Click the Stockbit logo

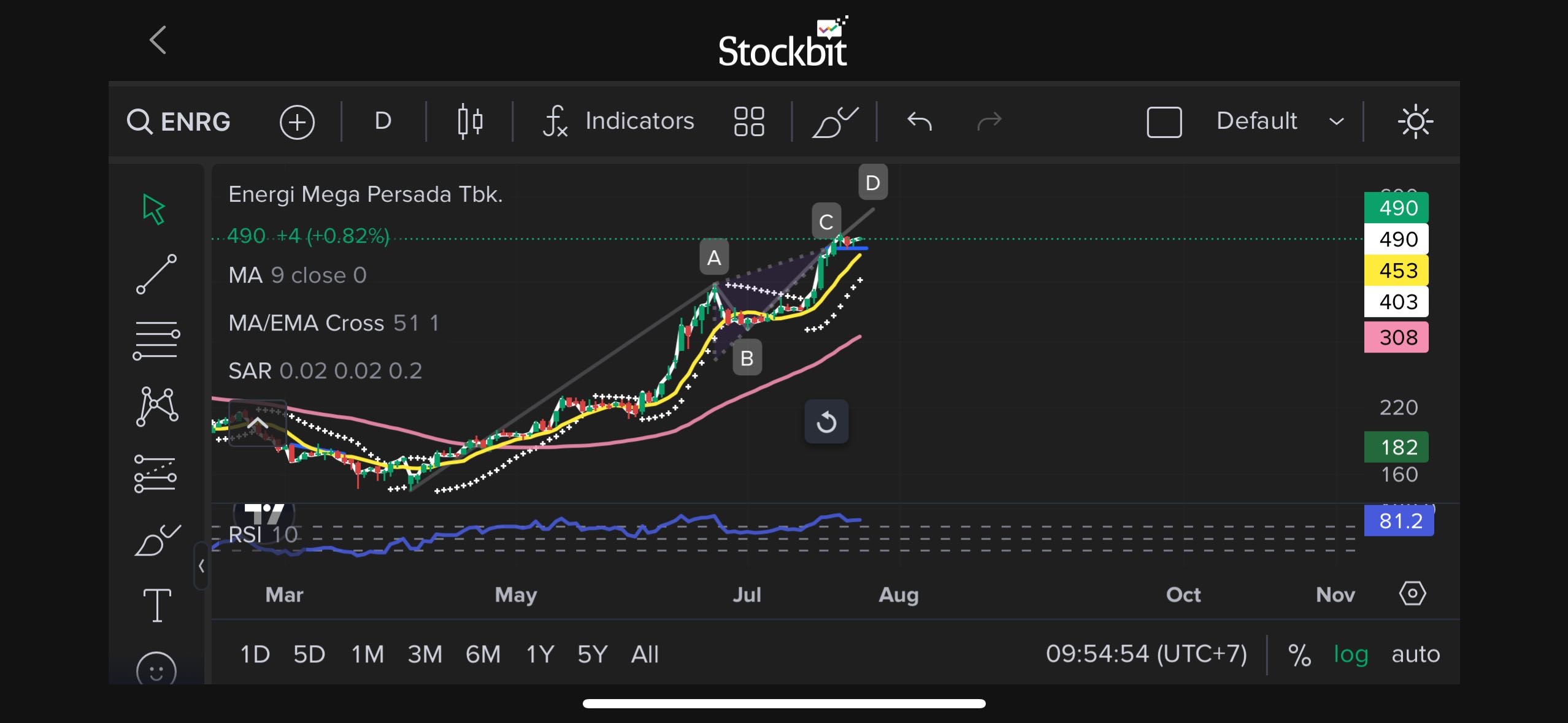pos(783,42)
